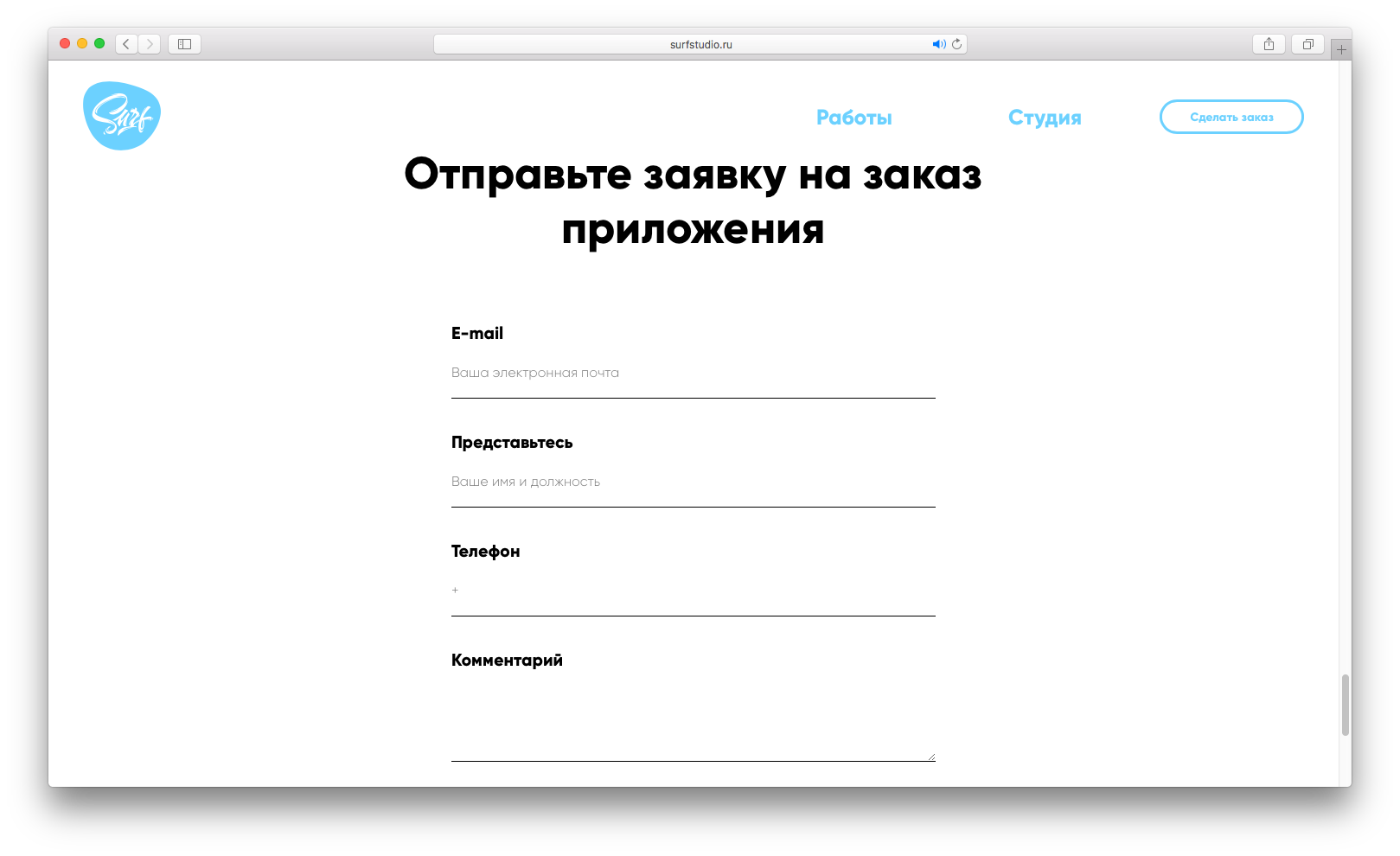Toggle the Safari sidebar button
The image size is (1400, 856).
click(184, 44)
